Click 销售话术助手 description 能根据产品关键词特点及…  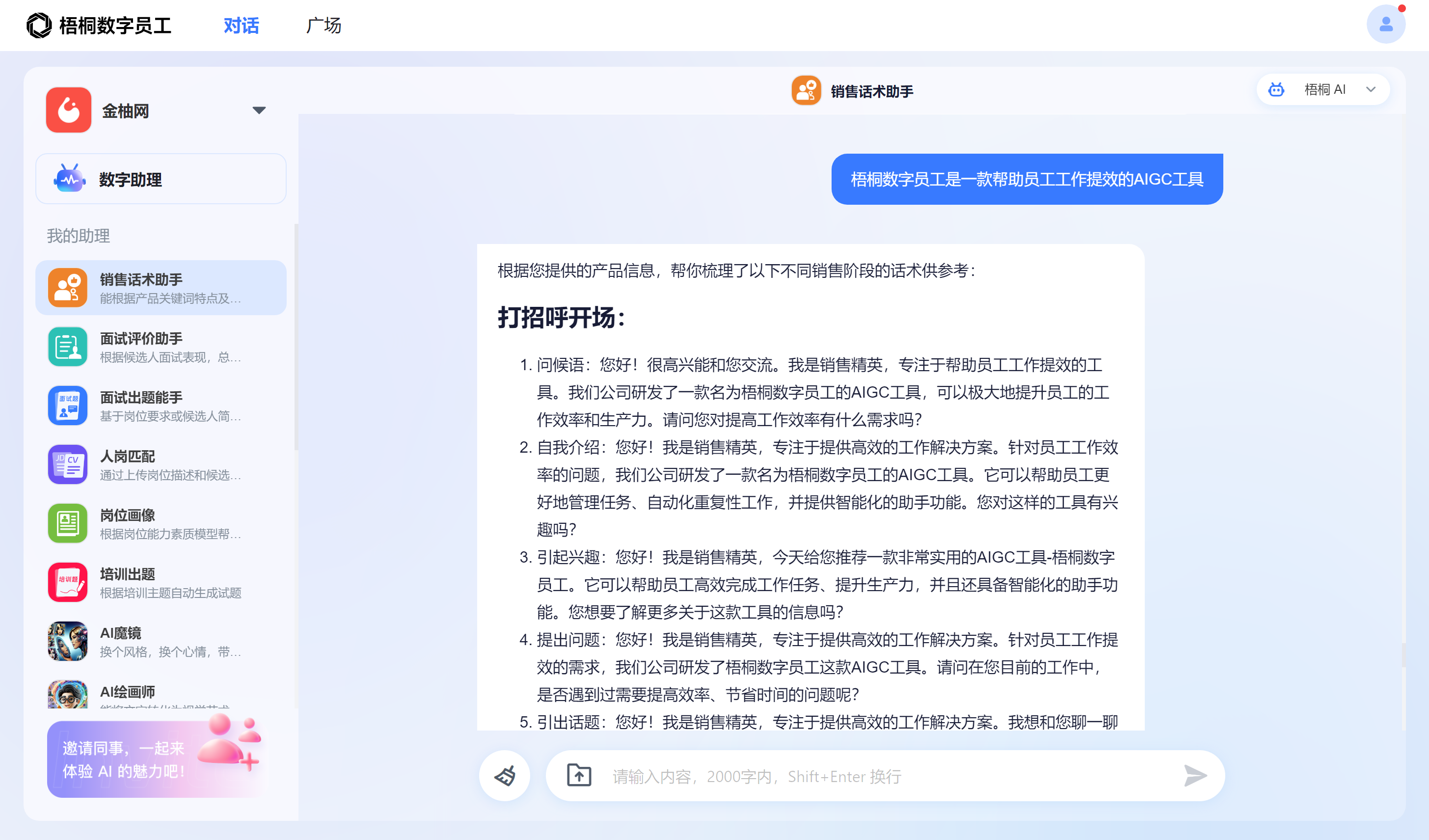171,298
